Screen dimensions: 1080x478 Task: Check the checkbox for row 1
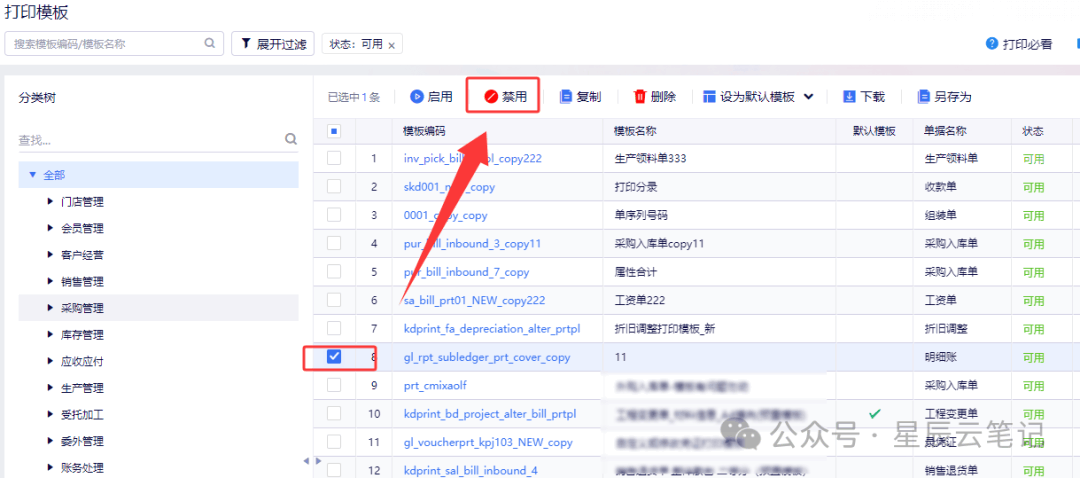point(334,158)
